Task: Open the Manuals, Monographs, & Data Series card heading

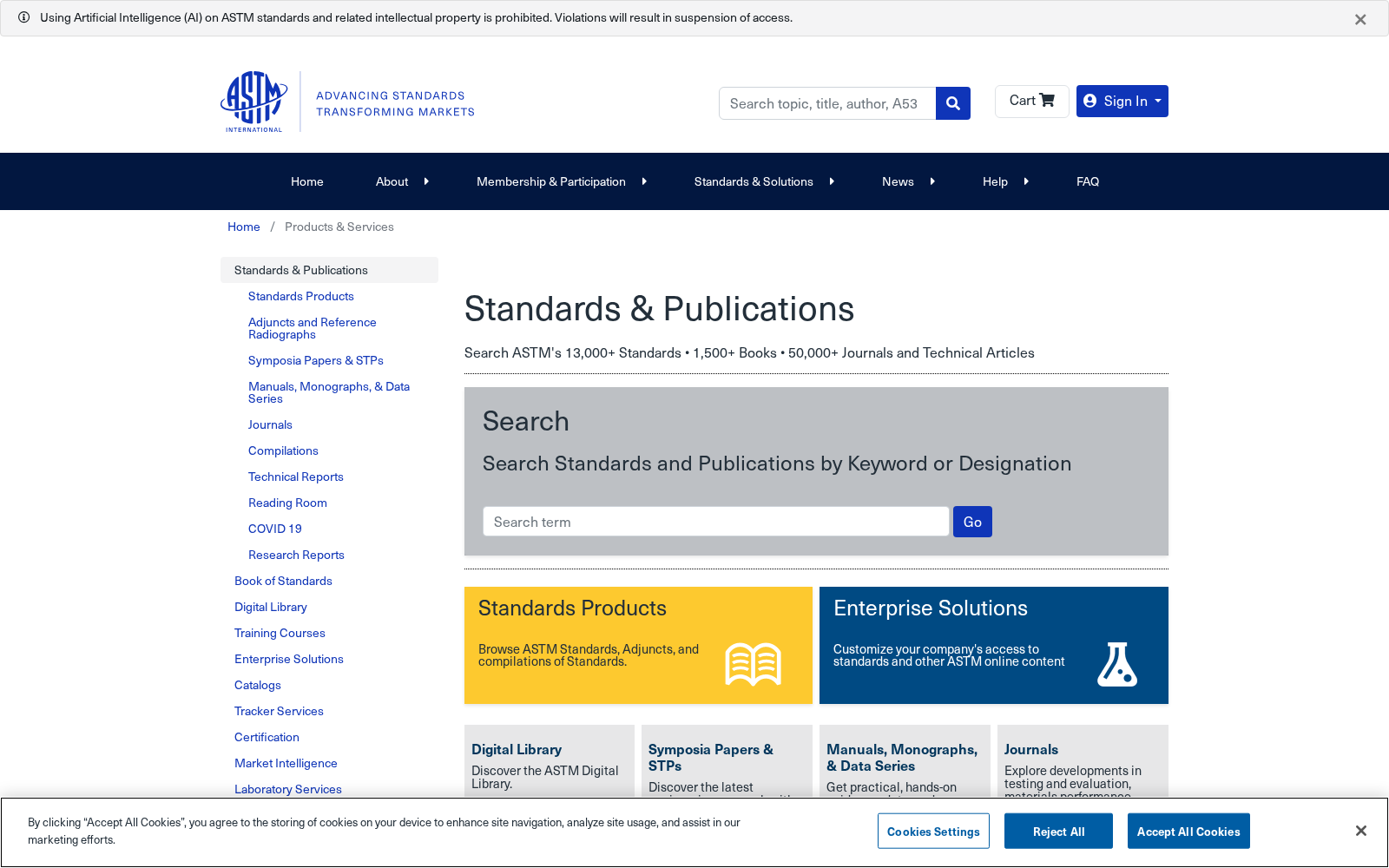Action: (902, 758)
